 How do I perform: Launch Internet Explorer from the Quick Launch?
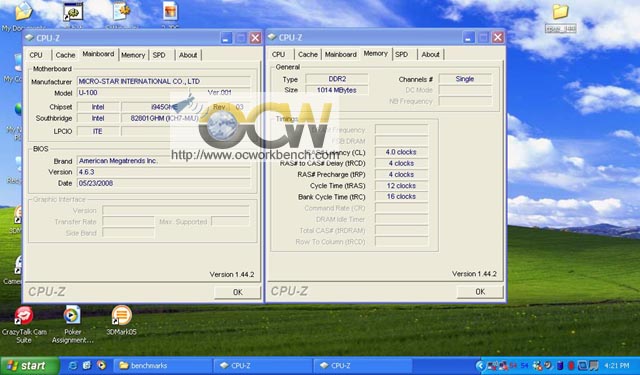click(73, 365)
